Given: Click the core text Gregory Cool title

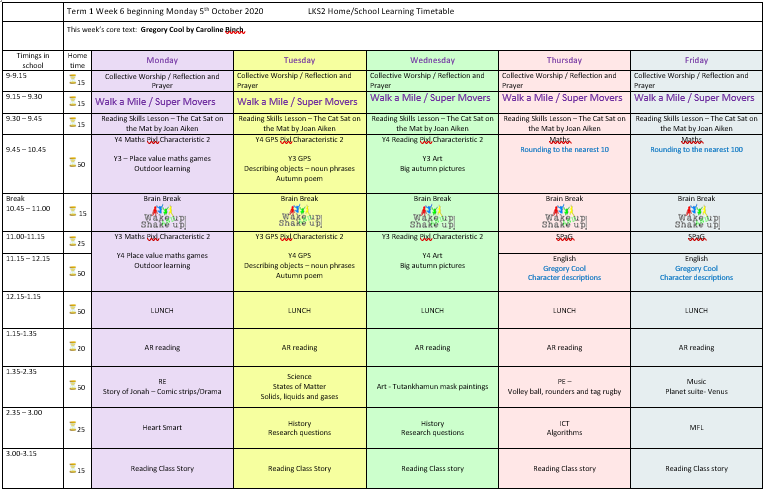Looking at the screenshot, I should (x=192, y=30).
